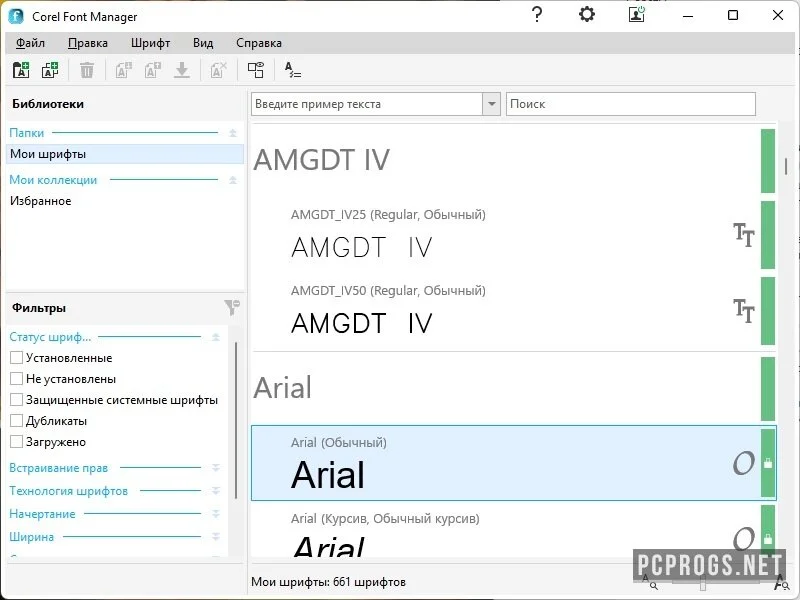This screenshot has width=800, height=600.
Task: Click the add folder toolbar icon
Action: [x=21, y=70]
